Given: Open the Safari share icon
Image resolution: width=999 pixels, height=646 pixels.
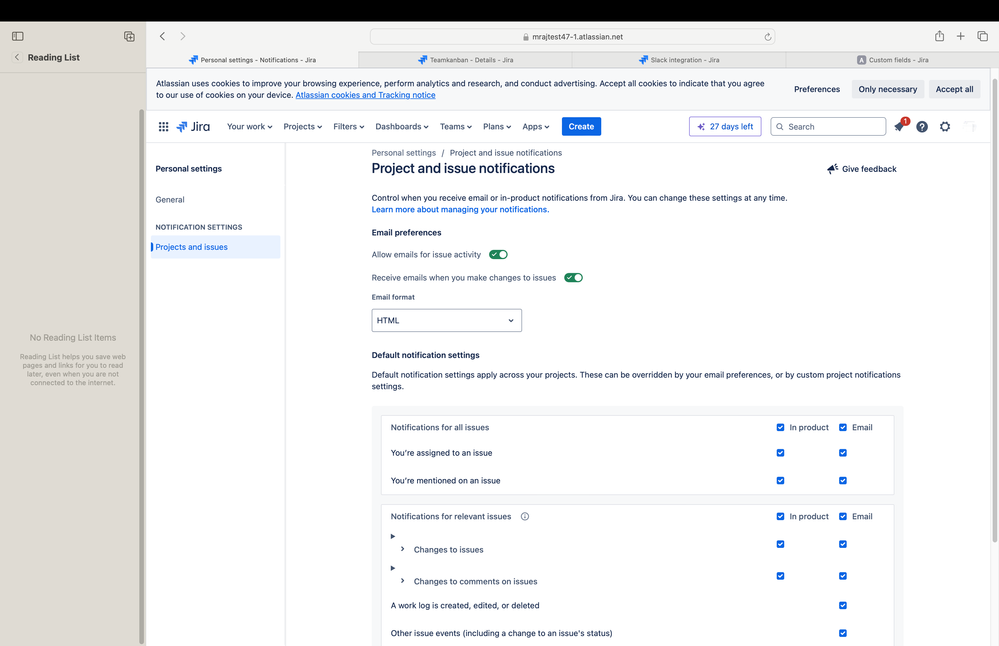Looking at the screenshot, I should [939, 36].
